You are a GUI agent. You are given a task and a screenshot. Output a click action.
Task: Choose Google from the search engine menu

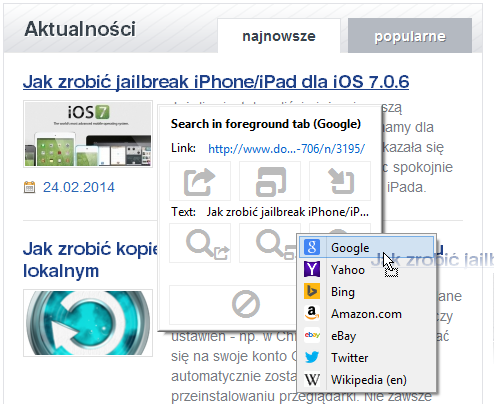click(367, 247)
